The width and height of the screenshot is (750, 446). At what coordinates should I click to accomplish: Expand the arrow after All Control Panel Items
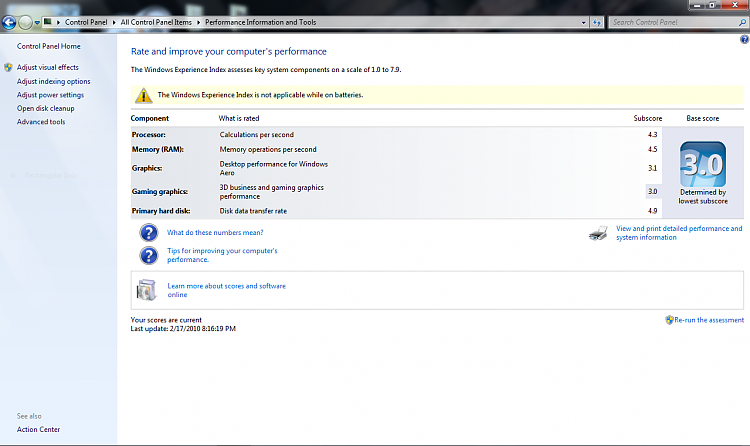point(199,22)
